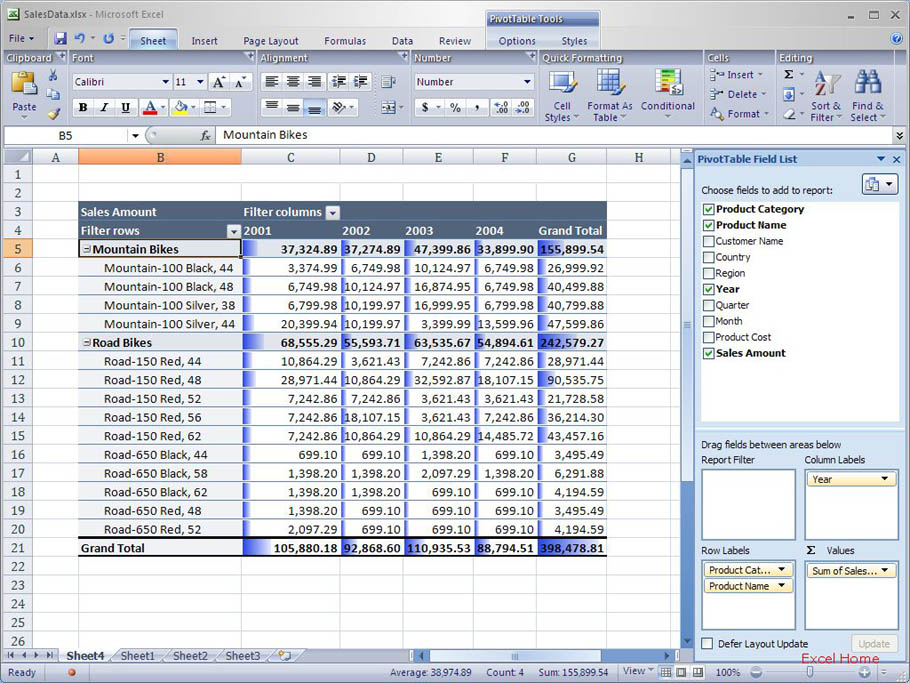Collapse the Mountain Bikes group

coord(86,250)
